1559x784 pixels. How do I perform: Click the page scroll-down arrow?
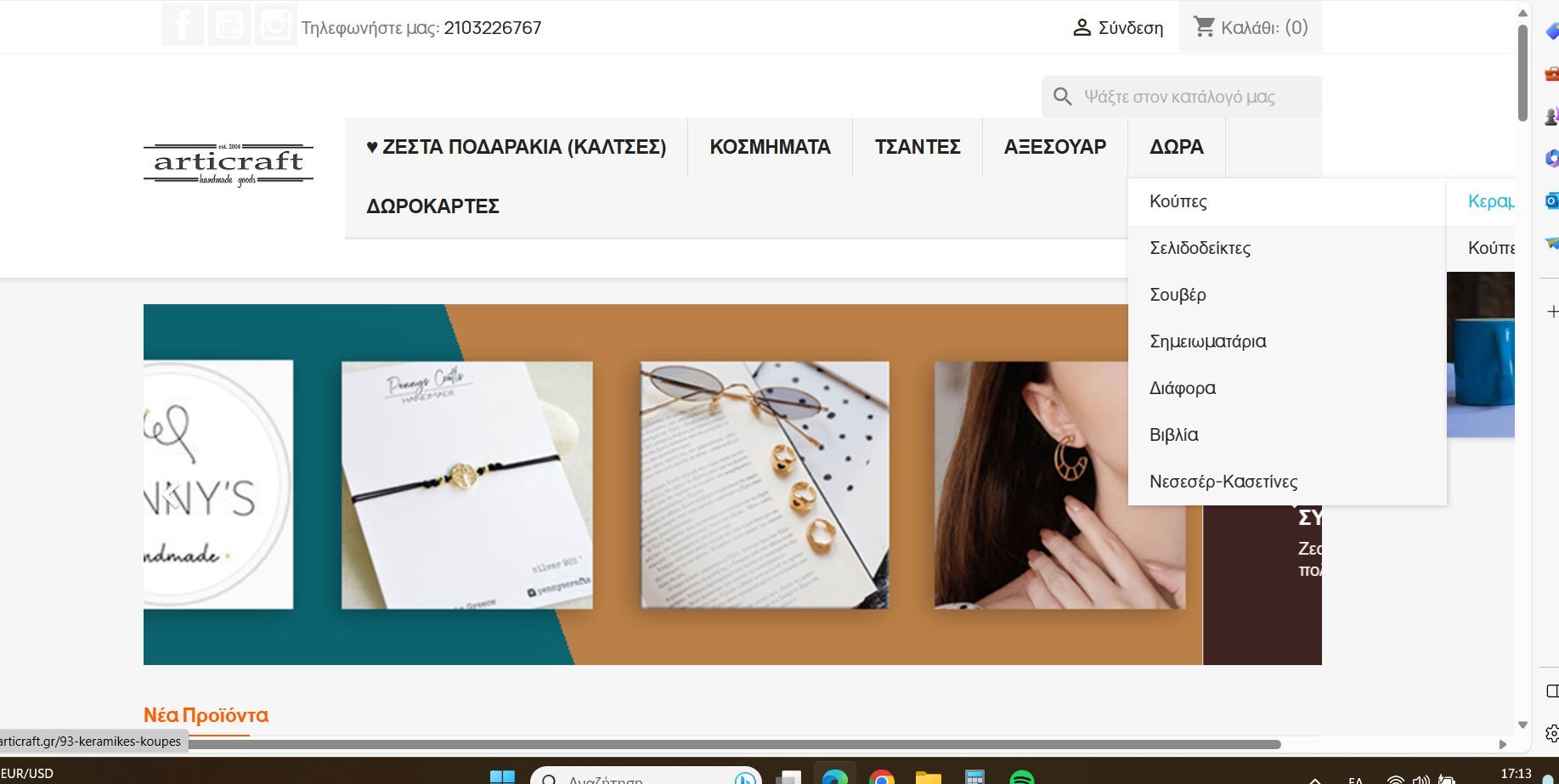[1522, 725]
